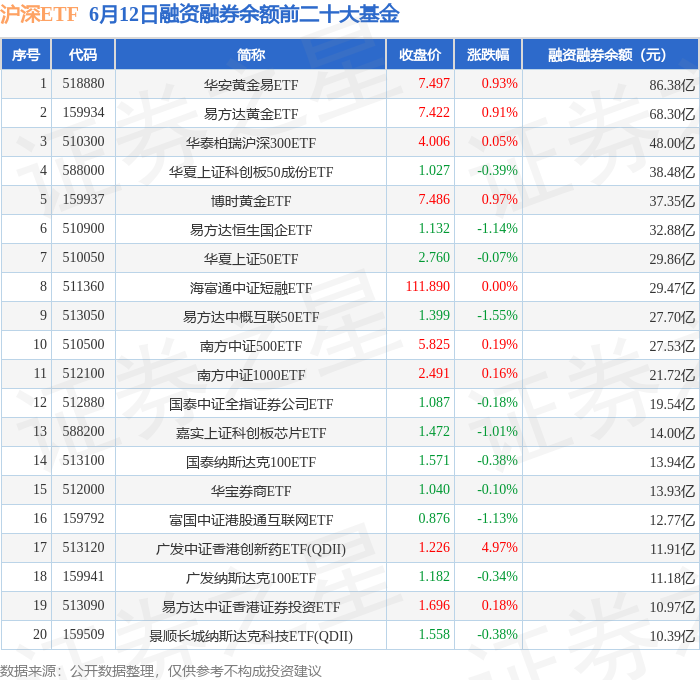The height and width of the screenshot is (680, 700).
Task: Click change value -1.01%
Action: [x=497, y=432]
